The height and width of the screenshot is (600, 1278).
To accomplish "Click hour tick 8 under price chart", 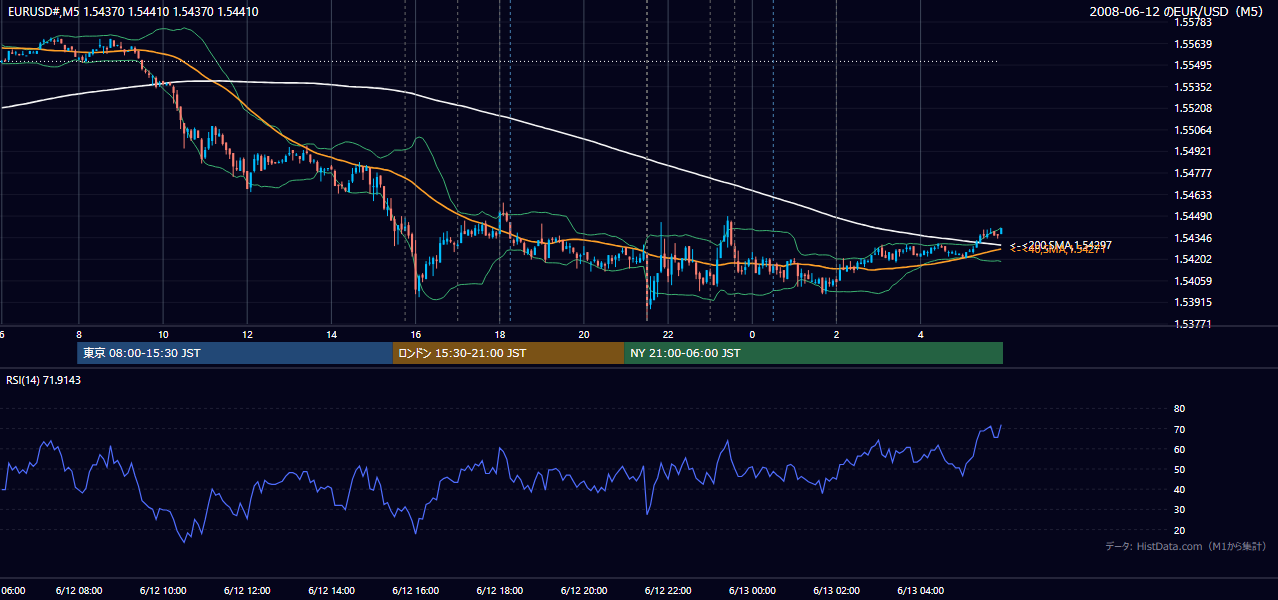I will (x=78, y=334).
